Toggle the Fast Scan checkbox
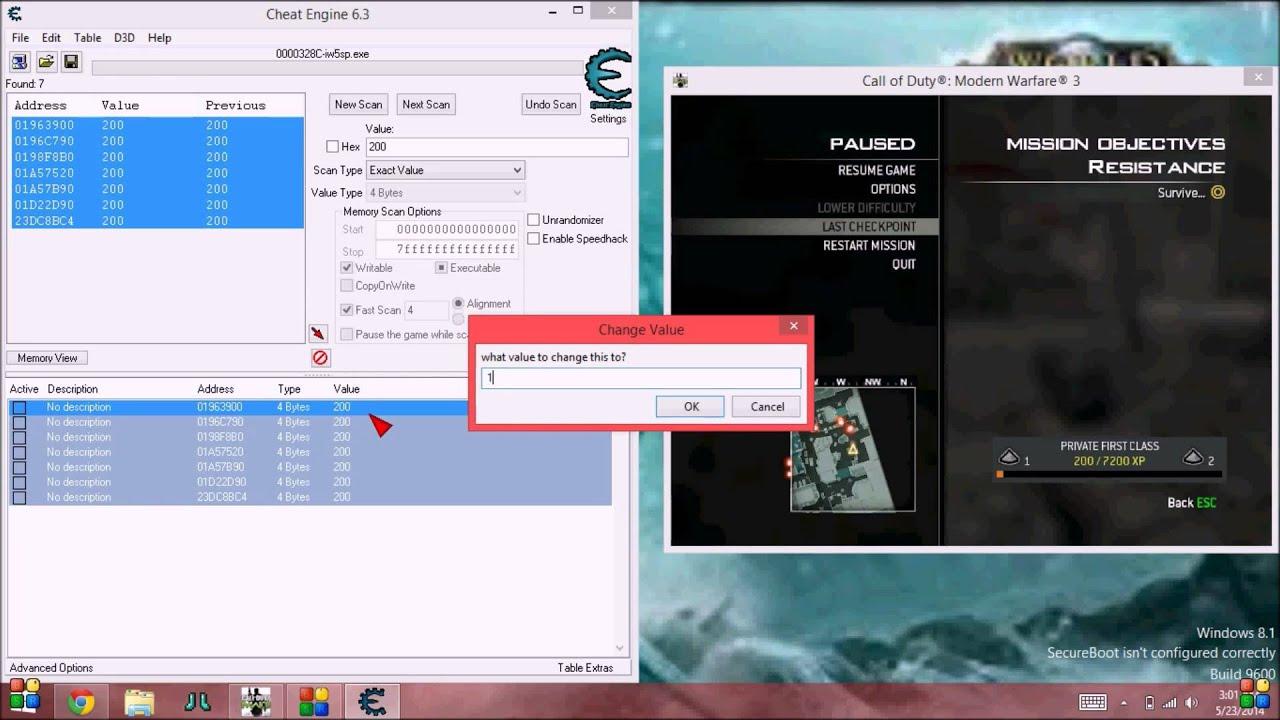The height and width of the screenshot is (720, 1280). (x=347, y=310)
